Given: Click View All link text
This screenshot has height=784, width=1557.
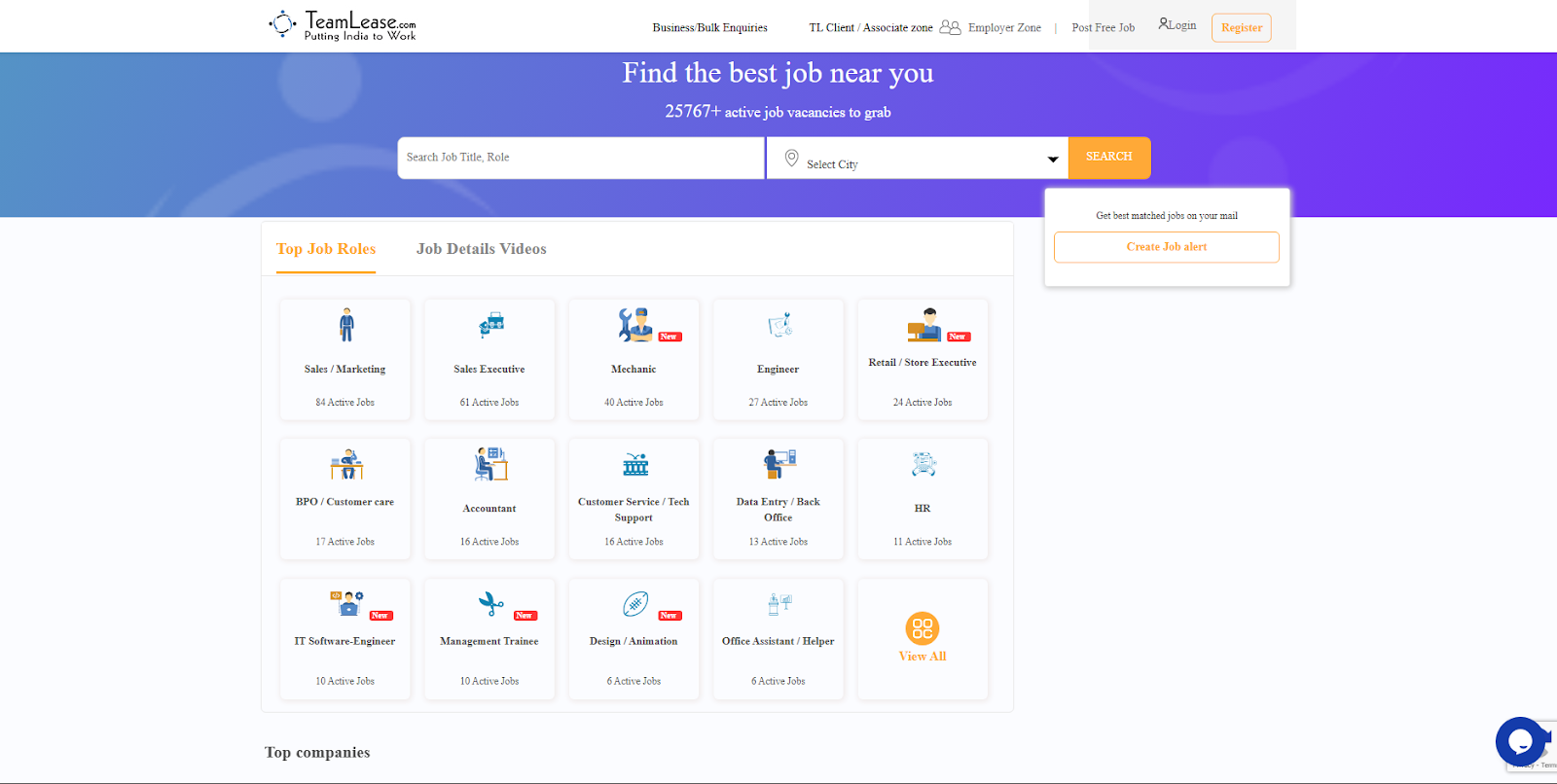Looking at the screenshot, I should pyautogui.click(x=923, y=657).
